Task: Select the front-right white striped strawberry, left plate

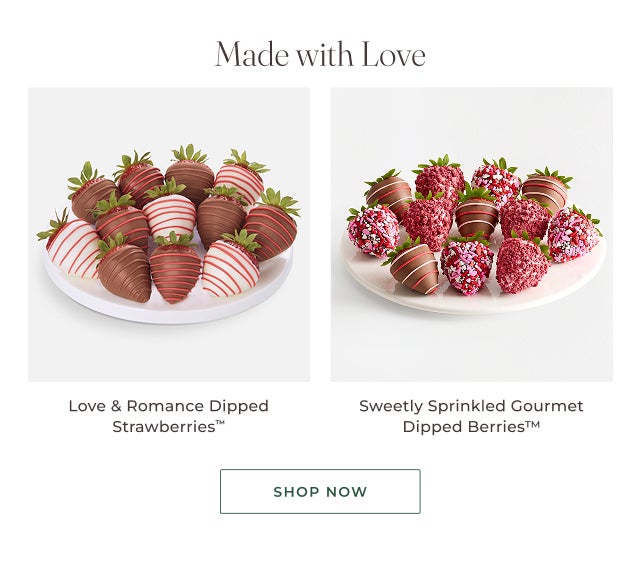Action: point(229,266)
